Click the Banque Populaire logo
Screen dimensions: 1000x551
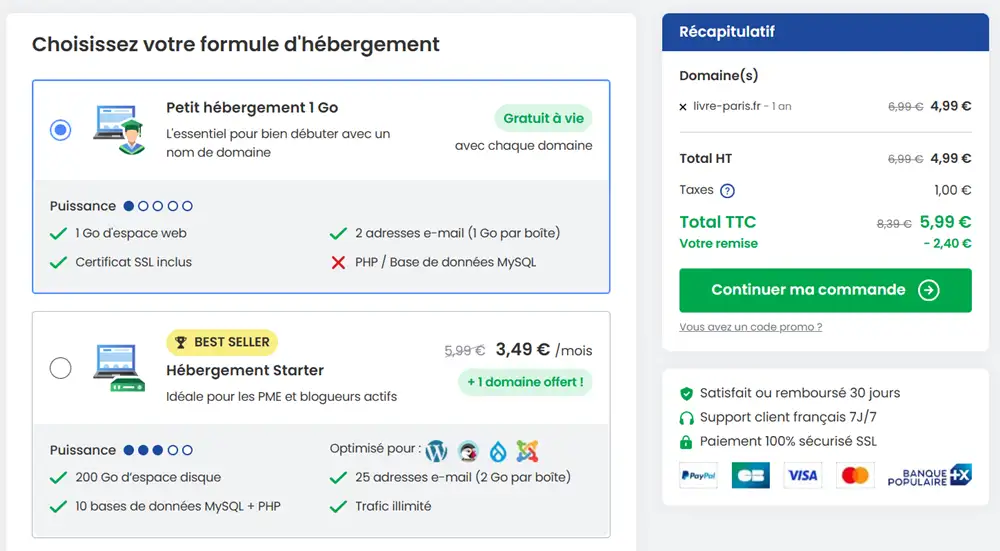tap(929, 476)
